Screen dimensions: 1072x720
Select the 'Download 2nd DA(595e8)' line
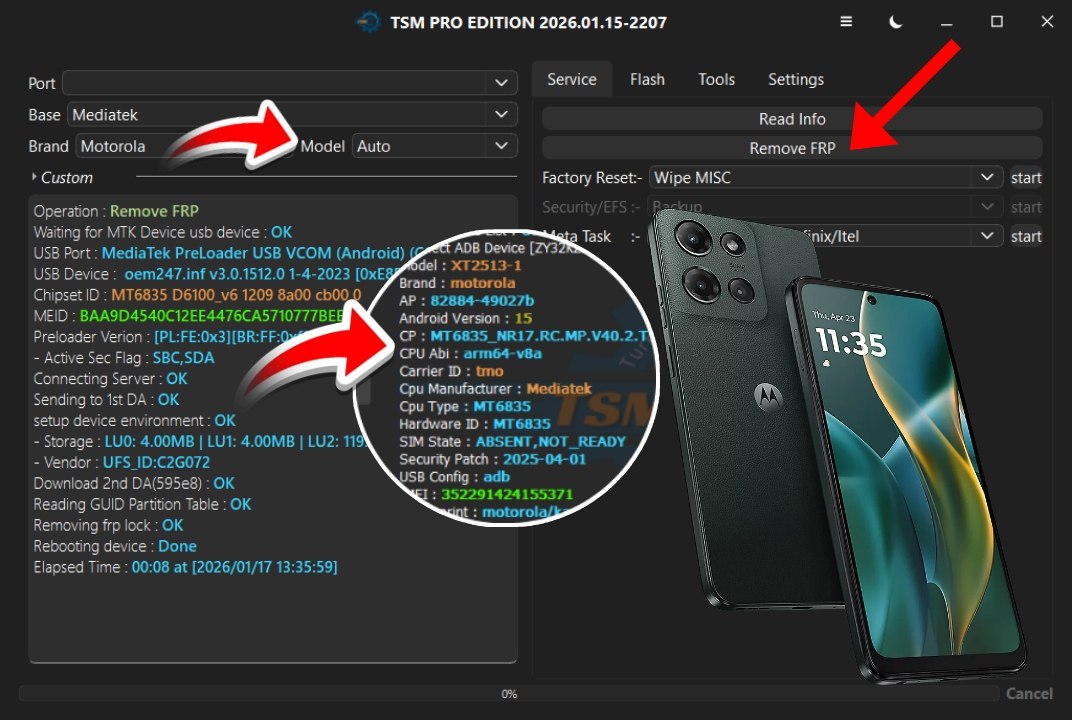pos(134,483)
